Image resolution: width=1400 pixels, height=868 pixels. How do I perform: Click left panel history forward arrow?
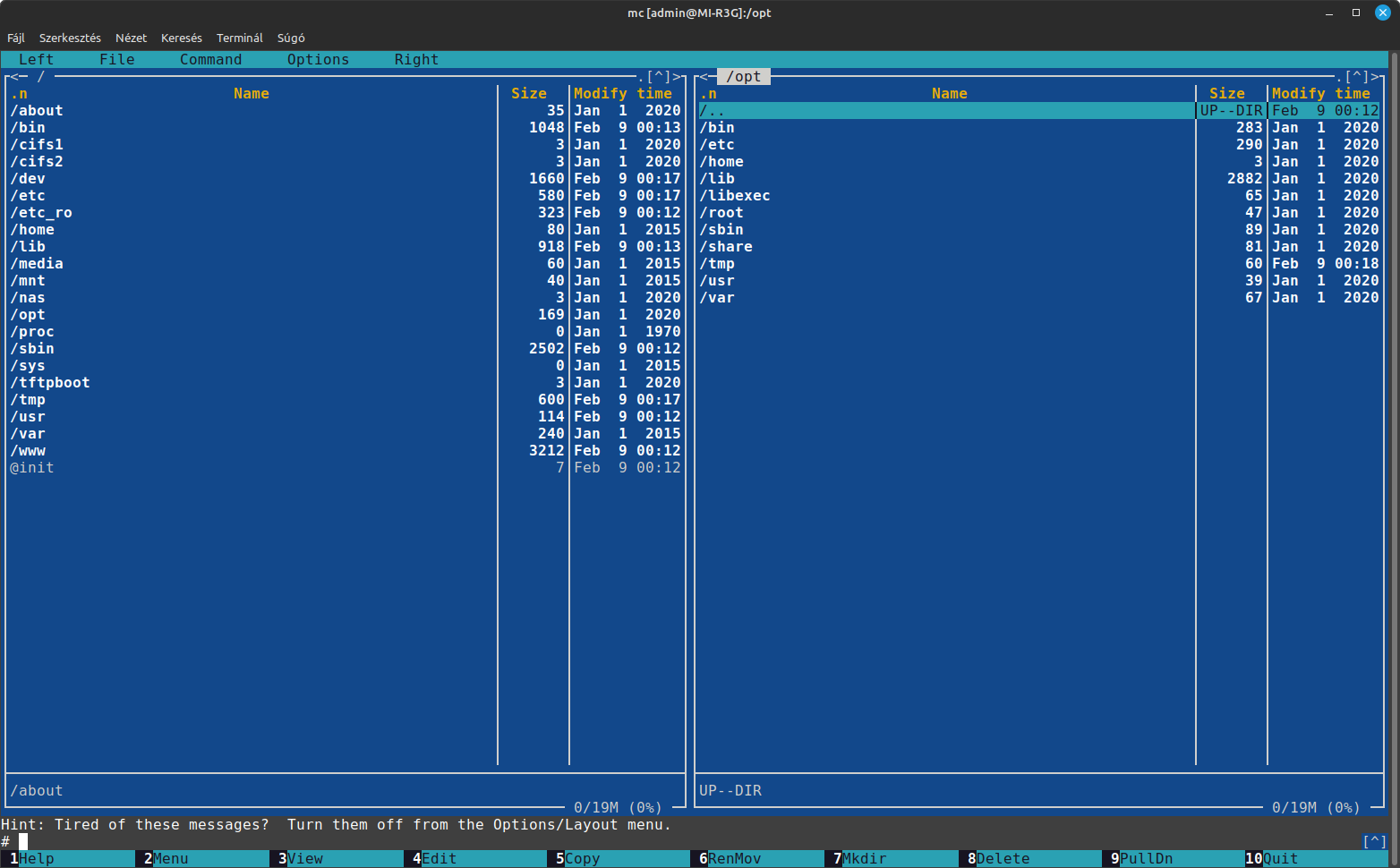(677, 77)
